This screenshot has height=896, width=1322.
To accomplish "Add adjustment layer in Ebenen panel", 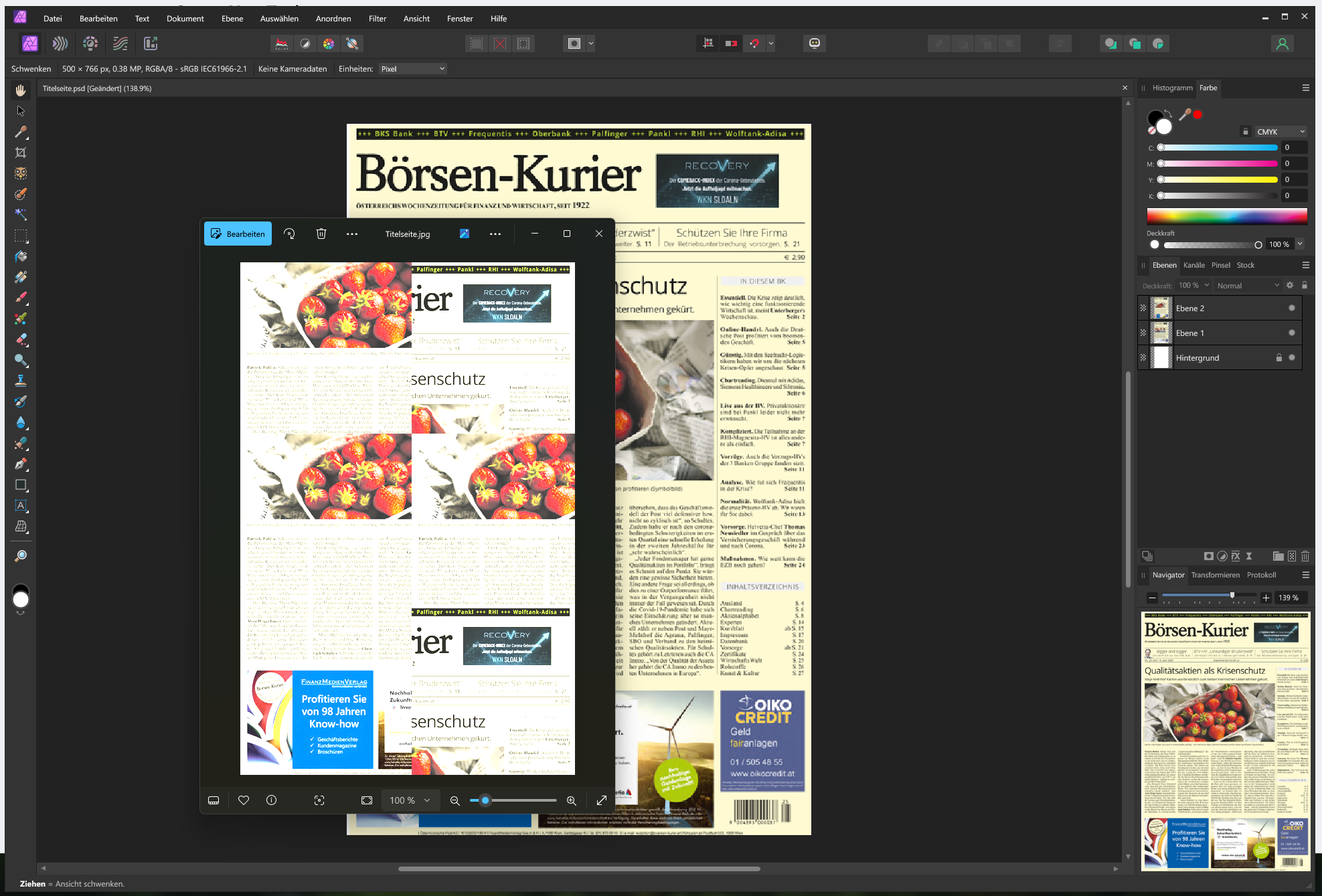I will 1222,556.
